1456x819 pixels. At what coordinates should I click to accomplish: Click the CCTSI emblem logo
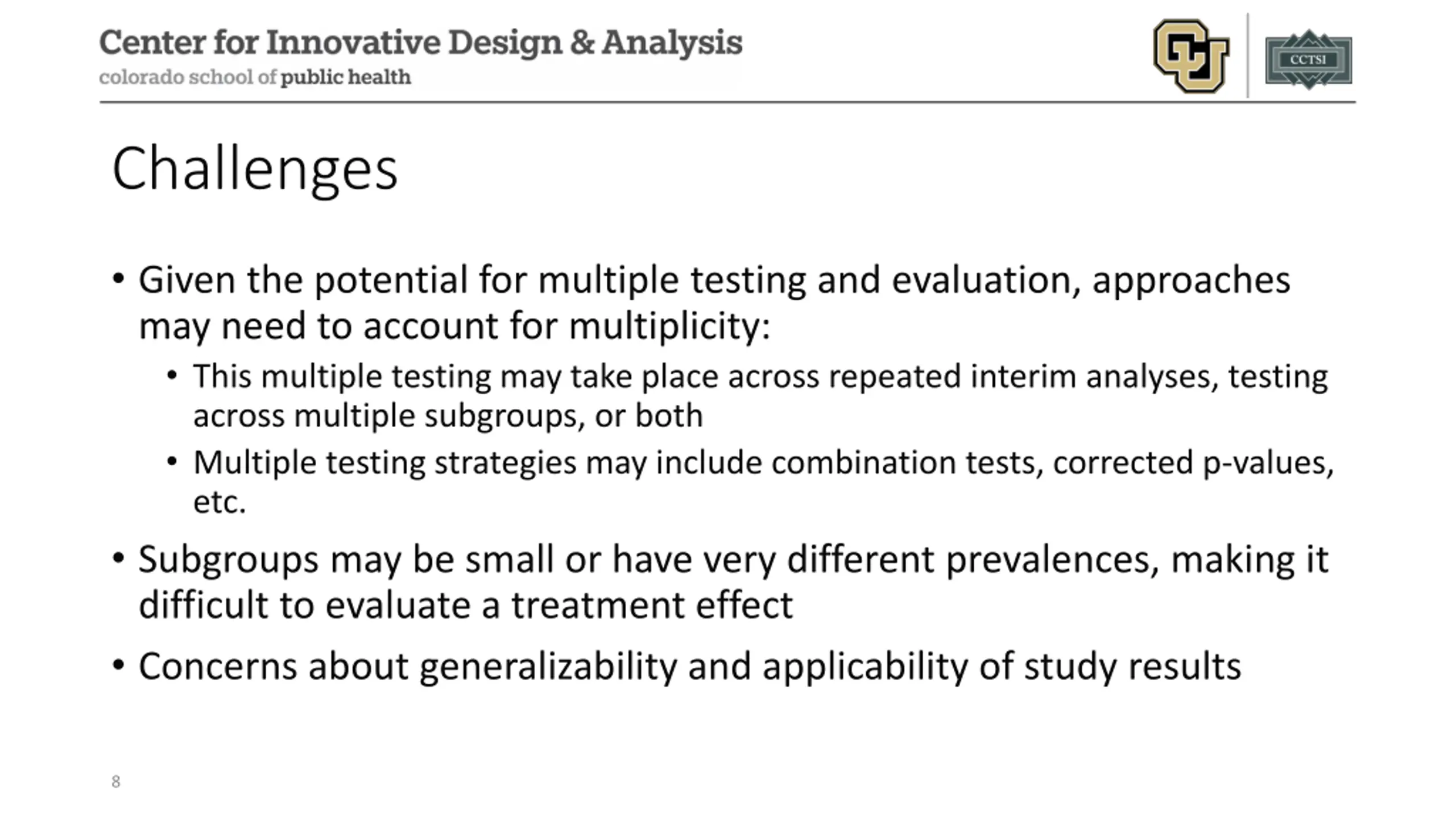point(1308,59)
